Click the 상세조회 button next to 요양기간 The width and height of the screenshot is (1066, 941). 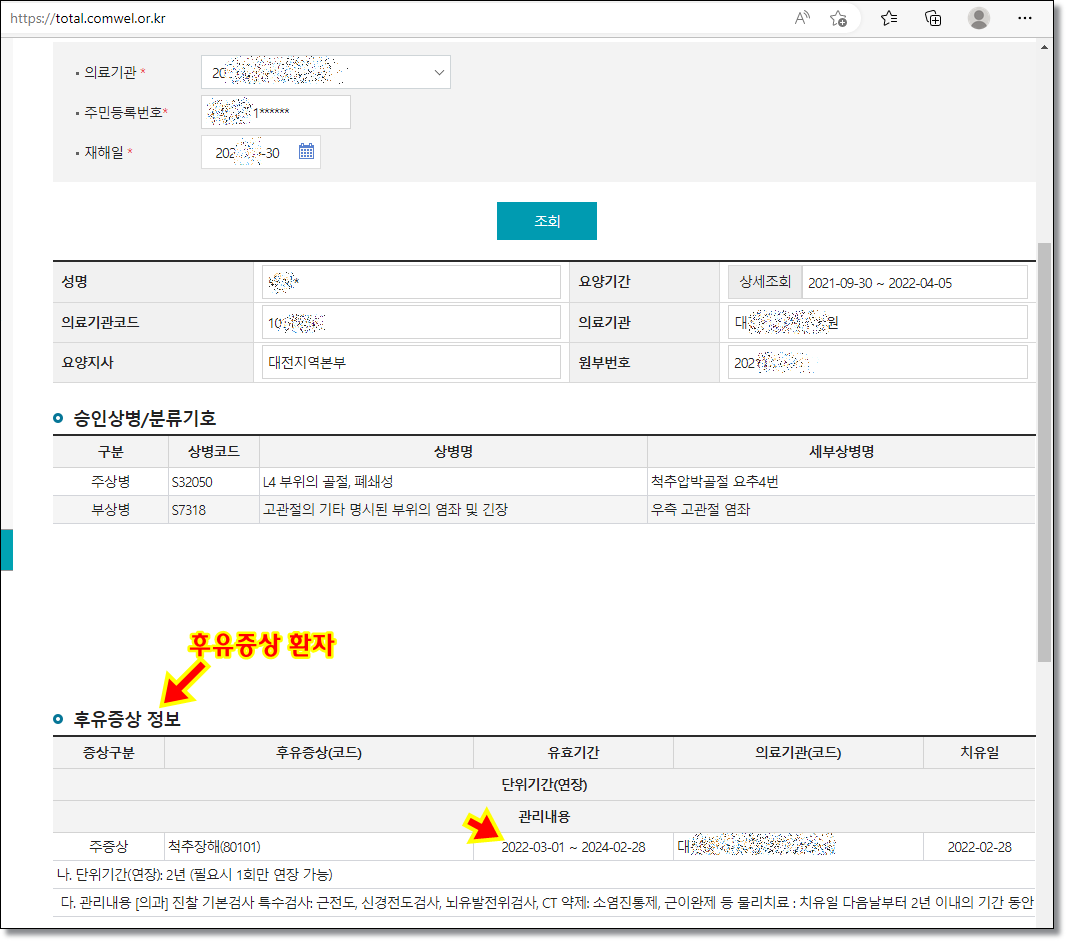(x=765, y=282)
